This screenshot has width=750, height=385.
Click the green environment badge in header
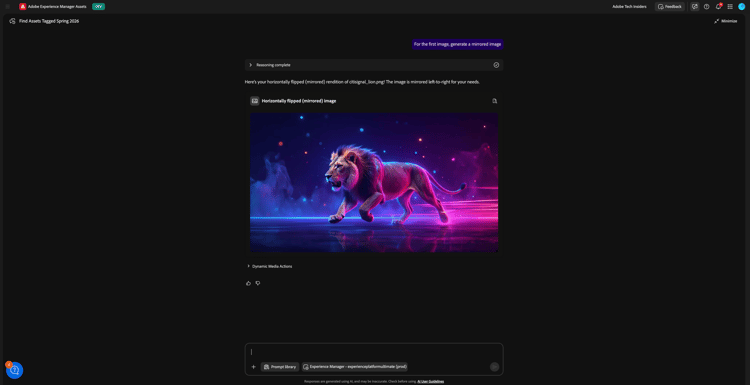pyautogui.click(x=99, y=7)
